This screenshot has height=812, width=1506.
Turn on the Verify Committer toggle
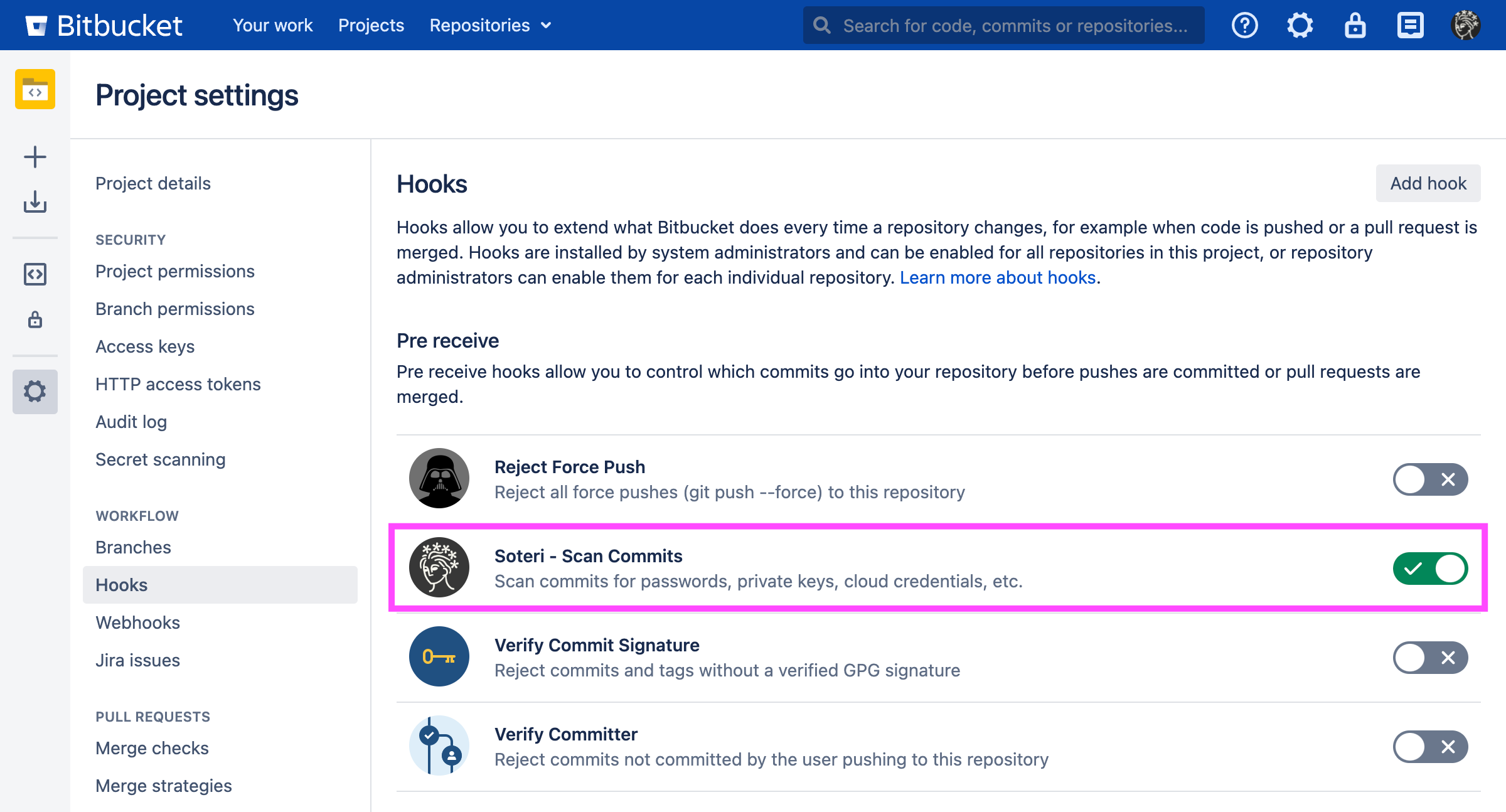[x=1430, y=747]
